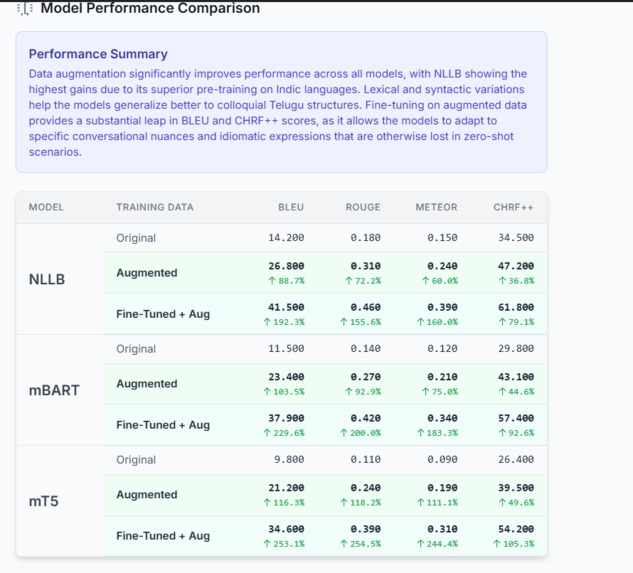633x573 pixels.
Task: Select the mT5 model label
Action: 44,502
